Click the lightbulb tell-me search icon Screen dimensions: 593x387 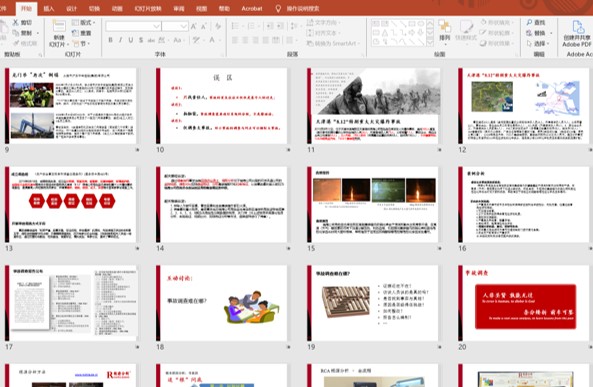[278, 8]
